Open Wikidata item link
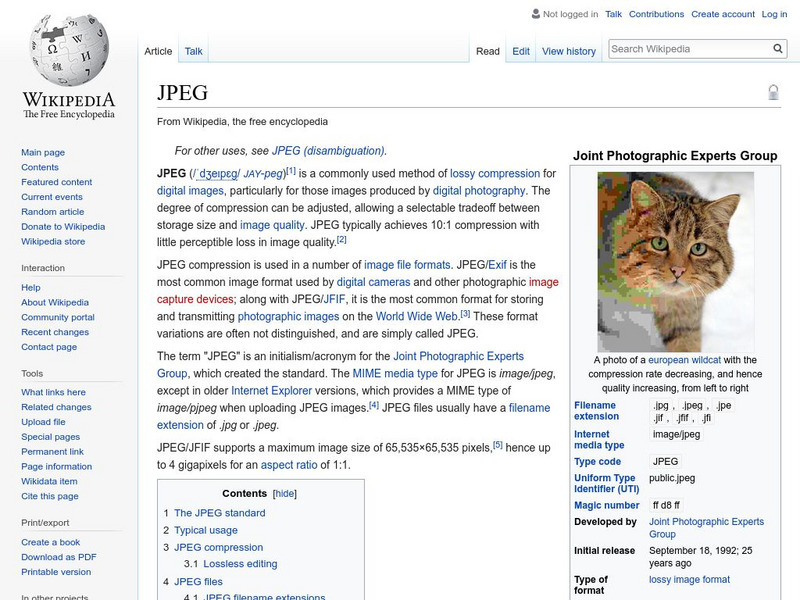This screenshot has height=600, width=800. (x=49, y=481)
